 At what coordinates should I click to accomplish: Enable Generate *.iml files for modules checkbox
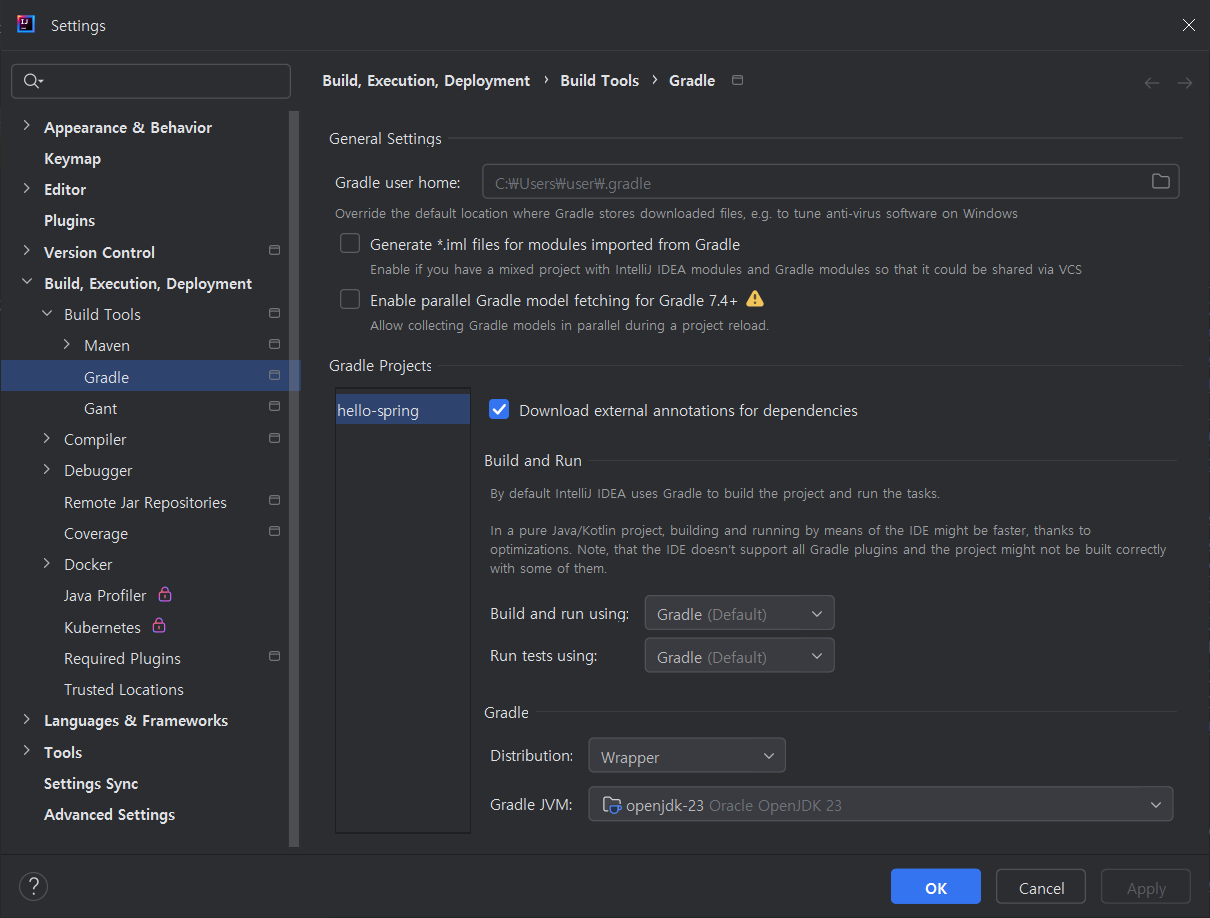(350, 243)
